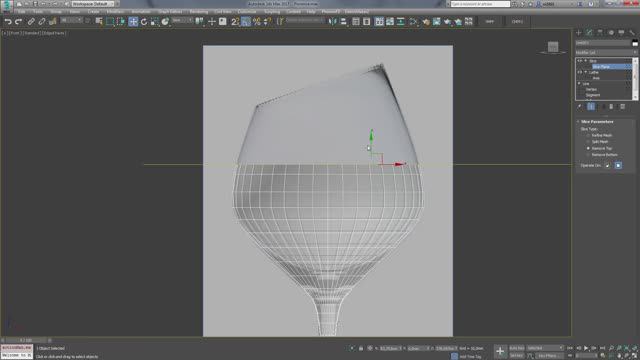Image resolution: width=640 pixels, height=360 pixels.
Task: Activate the Select and Place tool
Action: click(165, 22)
